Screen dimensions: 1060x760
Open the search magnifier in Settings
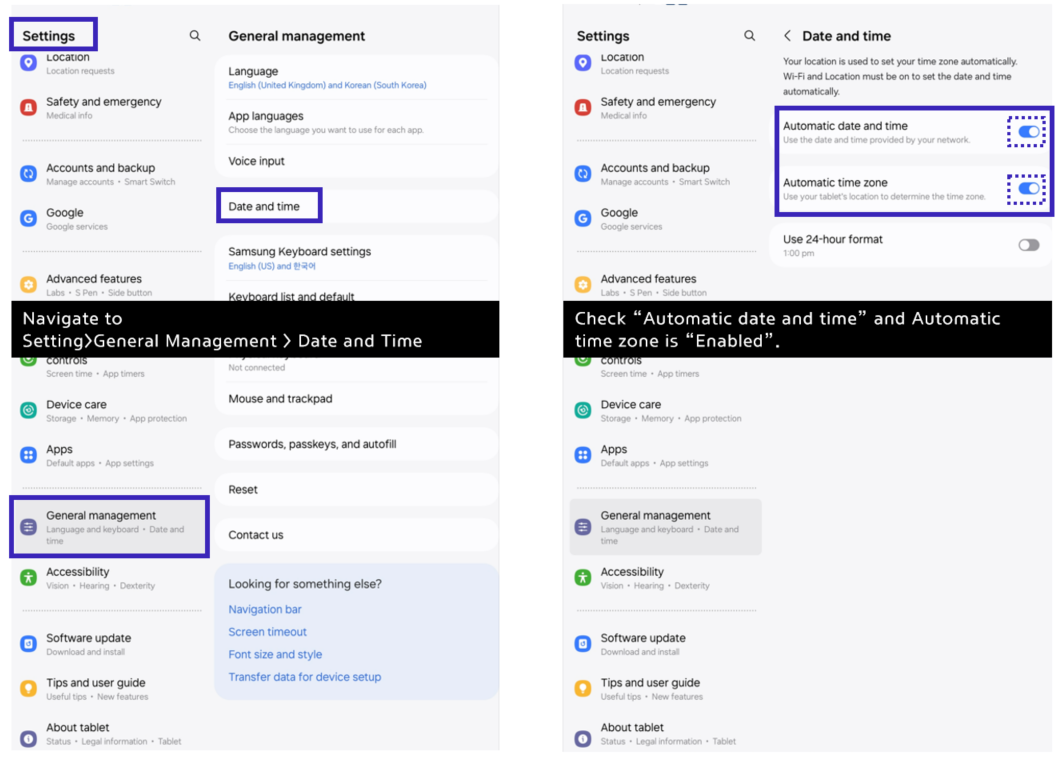(194, 34)
